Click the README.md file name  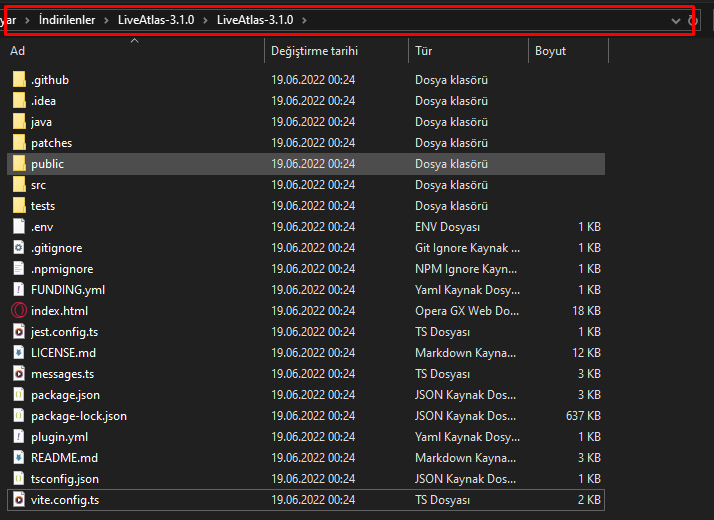tap(64, 458)
